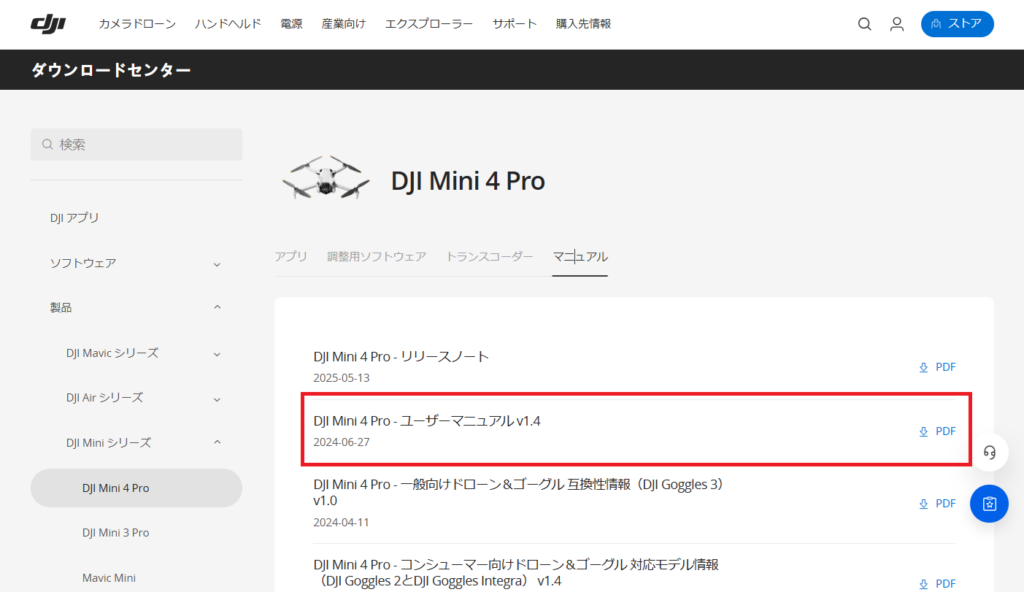Image resolution: width=1024 pixels, height=592 pixels.
Task: Click the DJI Mini シリーズ label
Action: point(108,443)
